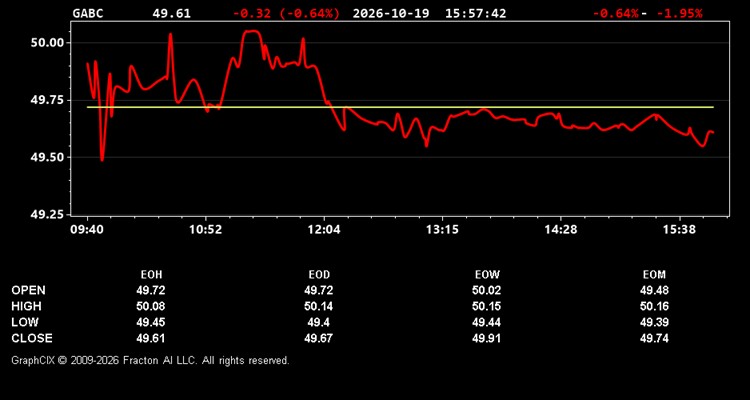Click the change value -0.32 (-0.64%)

pos(287,13)
